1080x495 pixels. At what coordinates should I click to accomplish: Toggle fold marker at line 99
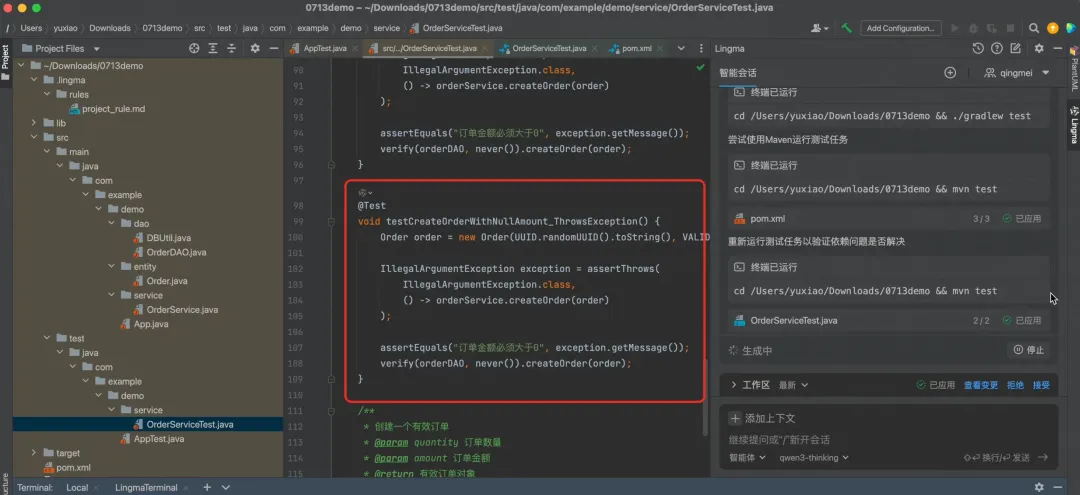pos(331,221)
